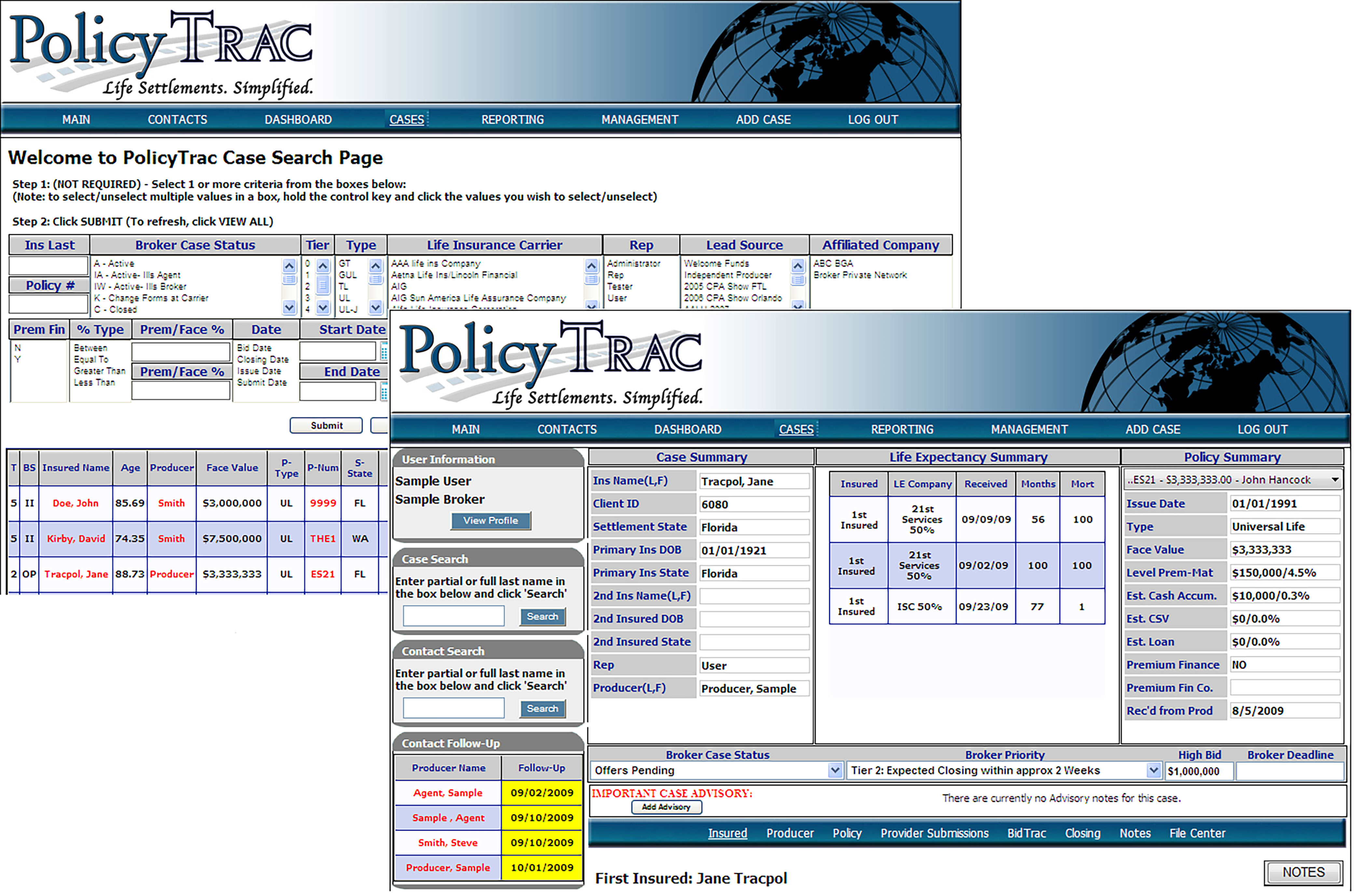Click Contact Search last name input box
Image resolution: width=1356 pixels, height=896 pixels.
453,709
